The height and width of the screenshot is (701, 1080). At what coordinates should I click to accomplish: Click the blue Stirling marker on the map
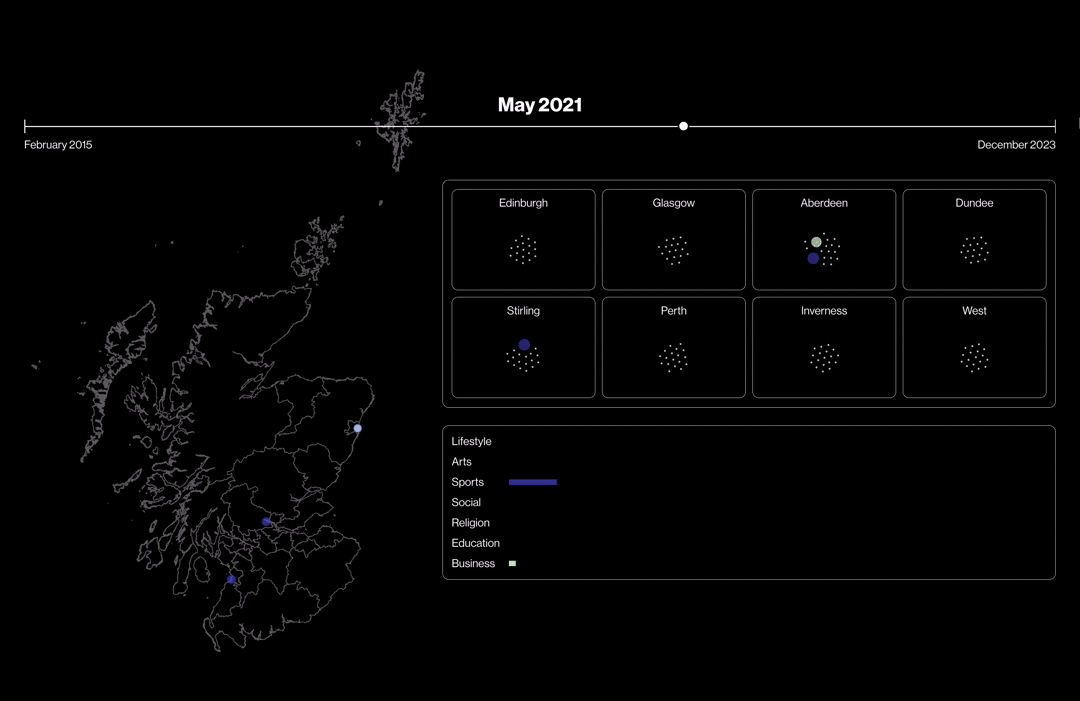266,521
